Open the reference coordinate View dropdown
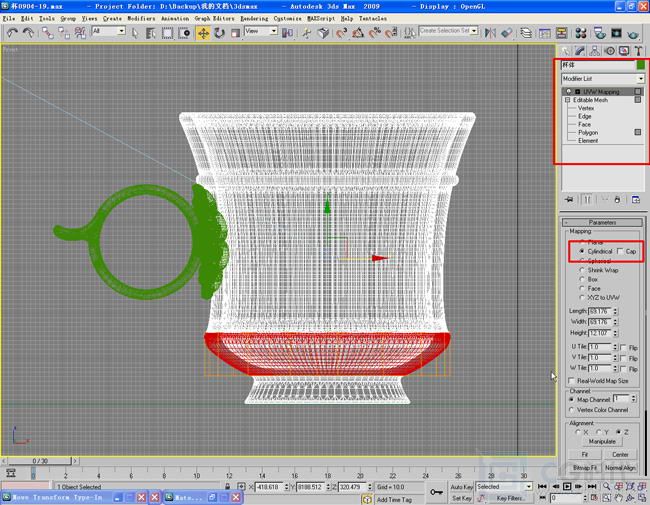 [274, 31]
